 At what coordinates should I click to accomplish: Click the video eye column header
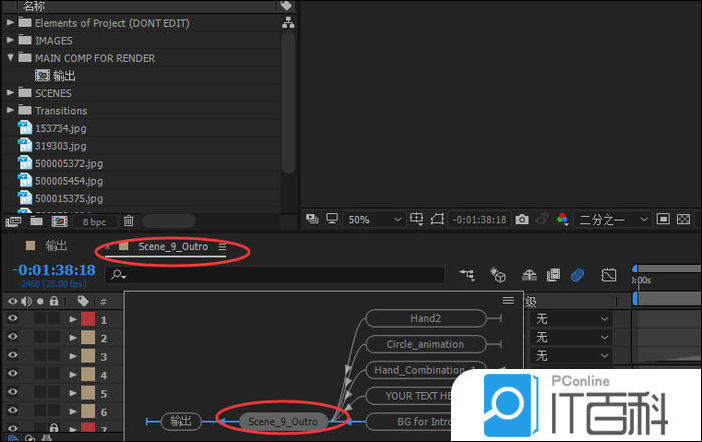[x=13, y=301]
